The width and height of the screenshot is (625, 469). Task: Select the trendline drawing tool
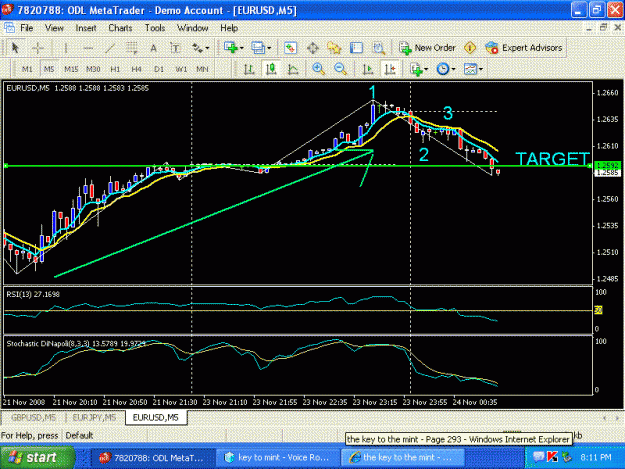click(110, 48)
